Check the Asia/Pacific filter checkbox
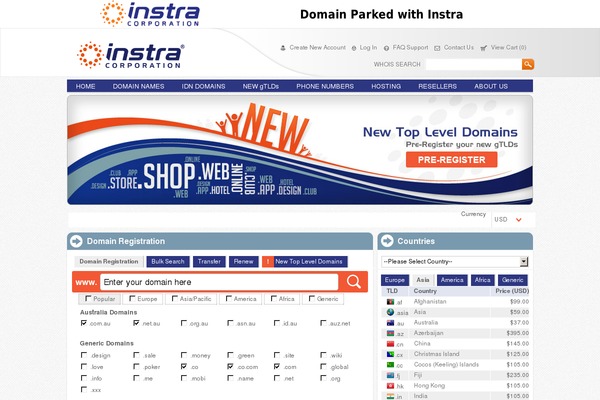This screenshot has height=400, width=600. (x=174, y=298)
